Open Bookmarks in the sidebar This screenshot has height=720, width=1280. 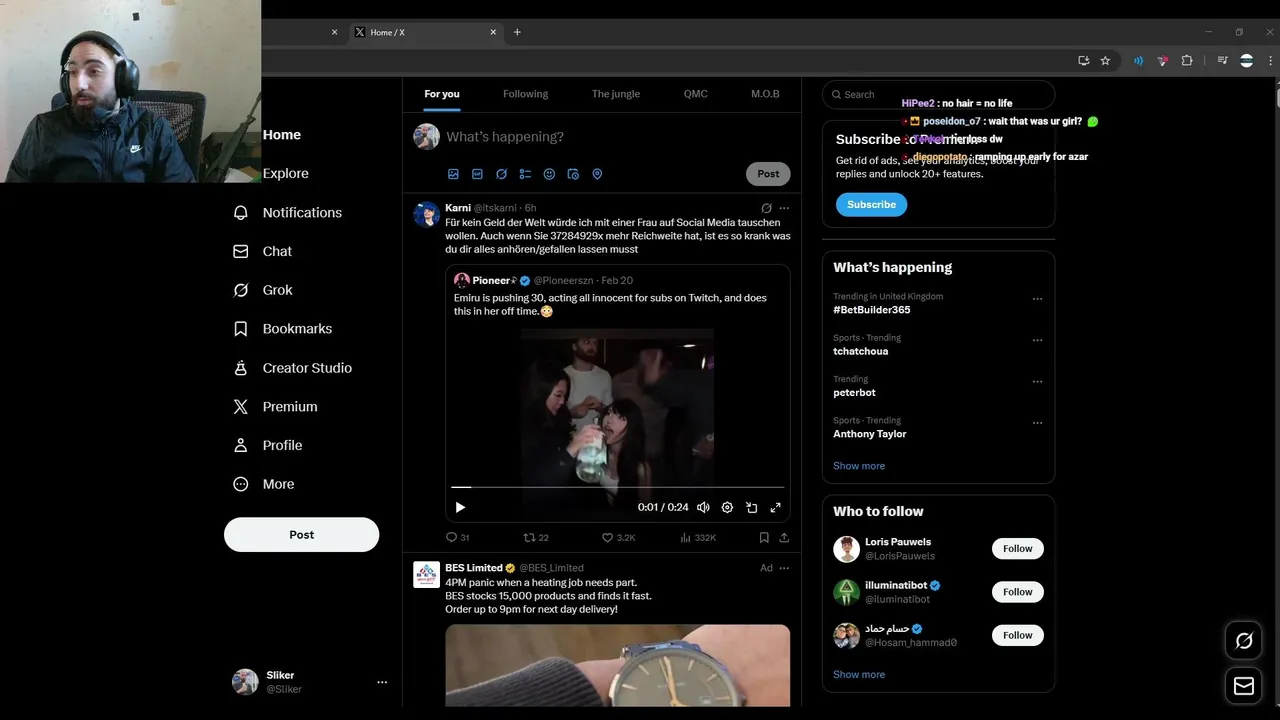click(x=282, y=328)
